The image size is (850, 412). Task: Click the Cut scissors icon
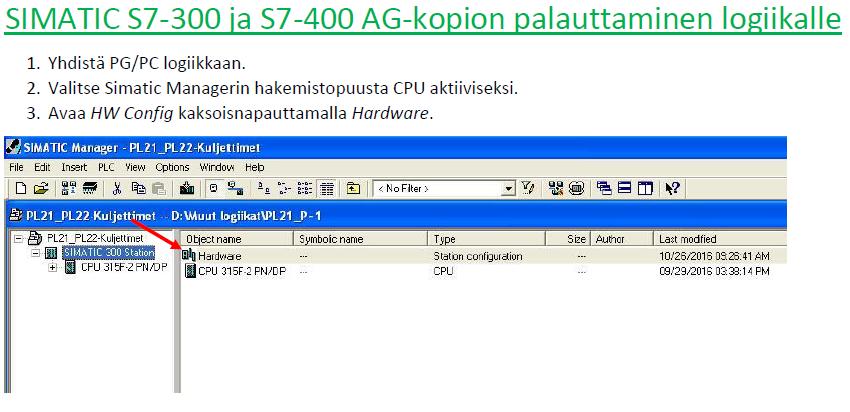click(117, 188)
